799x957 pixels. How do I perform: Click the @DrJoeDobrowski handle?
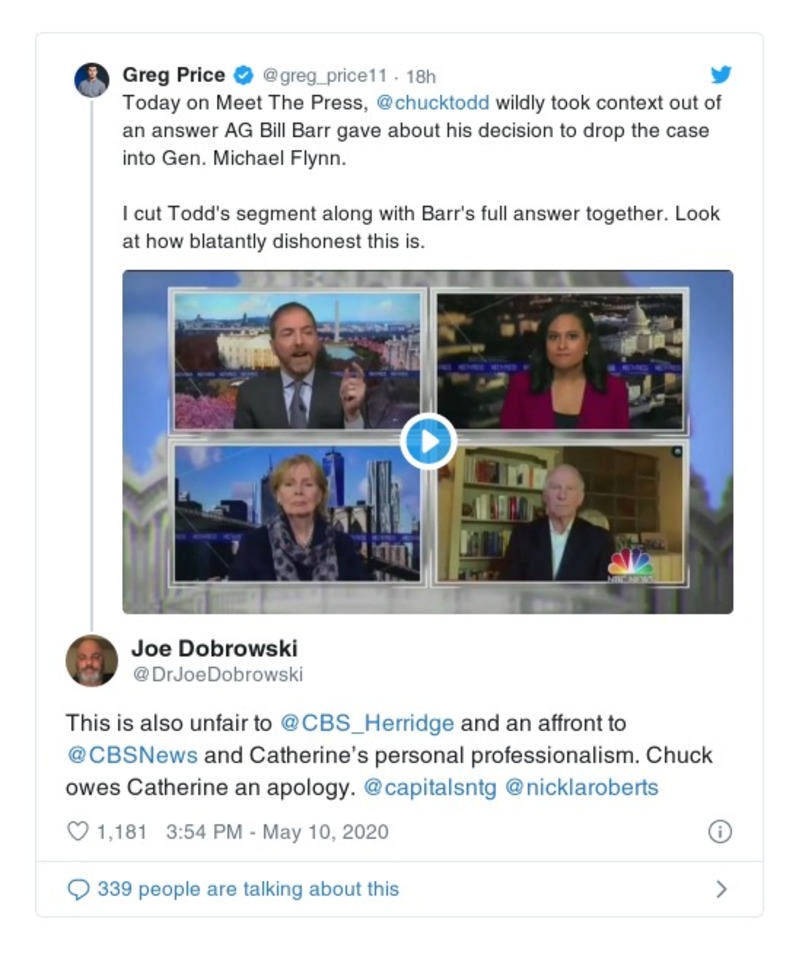coord(218,675)
